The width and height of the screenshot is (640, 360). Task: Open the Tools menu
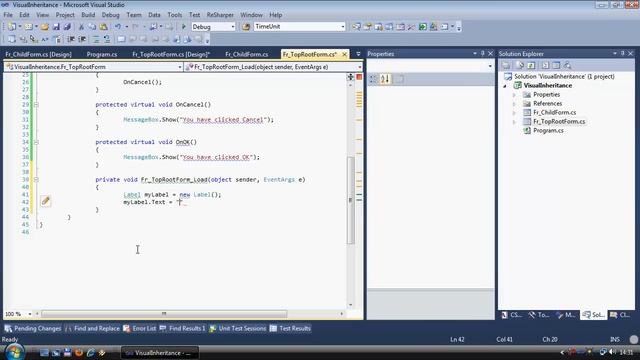pyautogui.click(x=175, y=15)
